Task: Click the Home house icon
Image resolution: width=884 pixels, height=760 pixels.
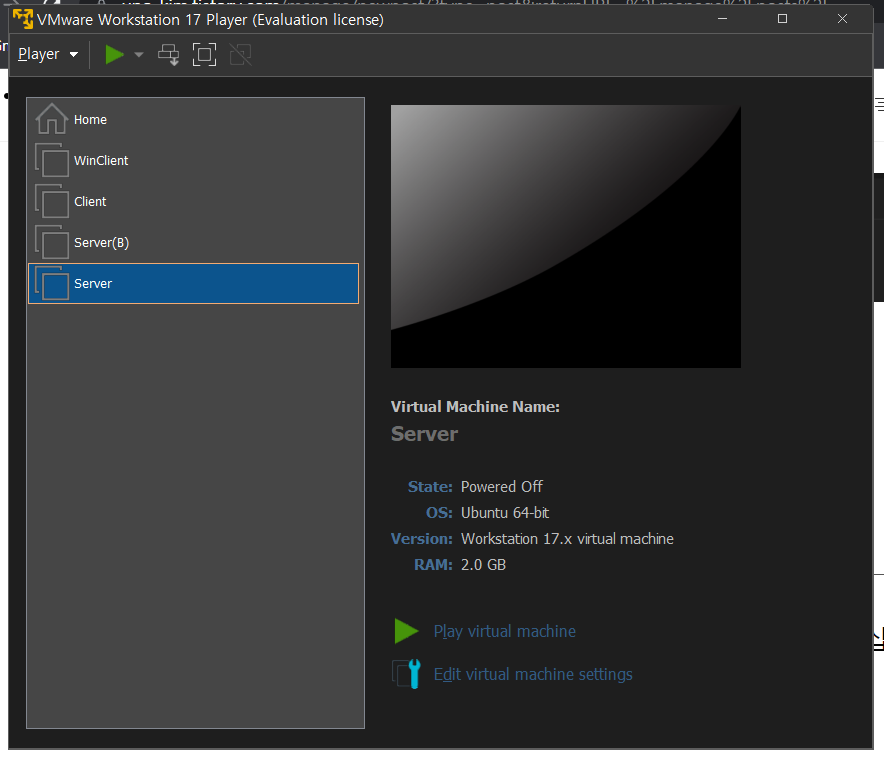Action: tap(51, 119)
